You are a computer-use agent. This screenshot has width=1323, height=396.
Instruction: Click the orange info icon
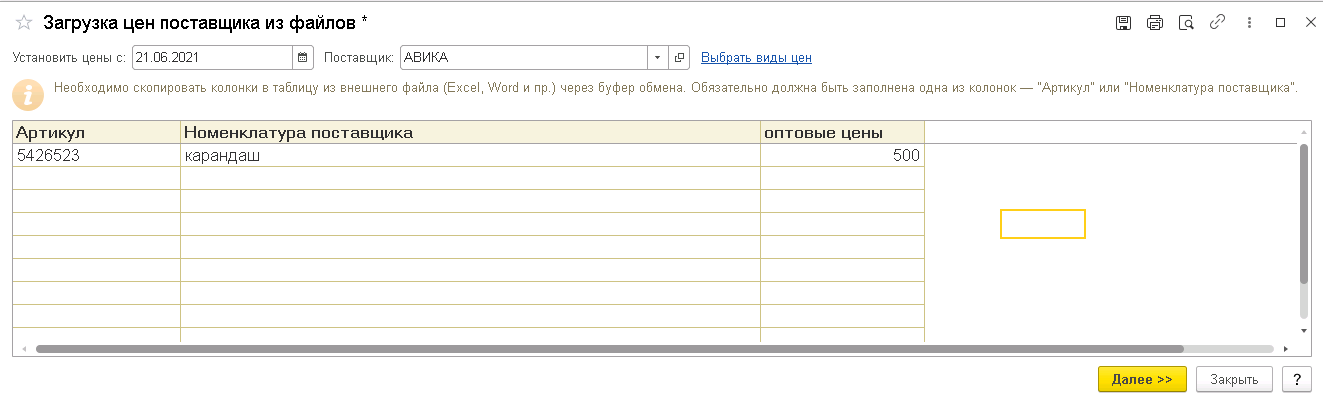[x=28, y=94]
